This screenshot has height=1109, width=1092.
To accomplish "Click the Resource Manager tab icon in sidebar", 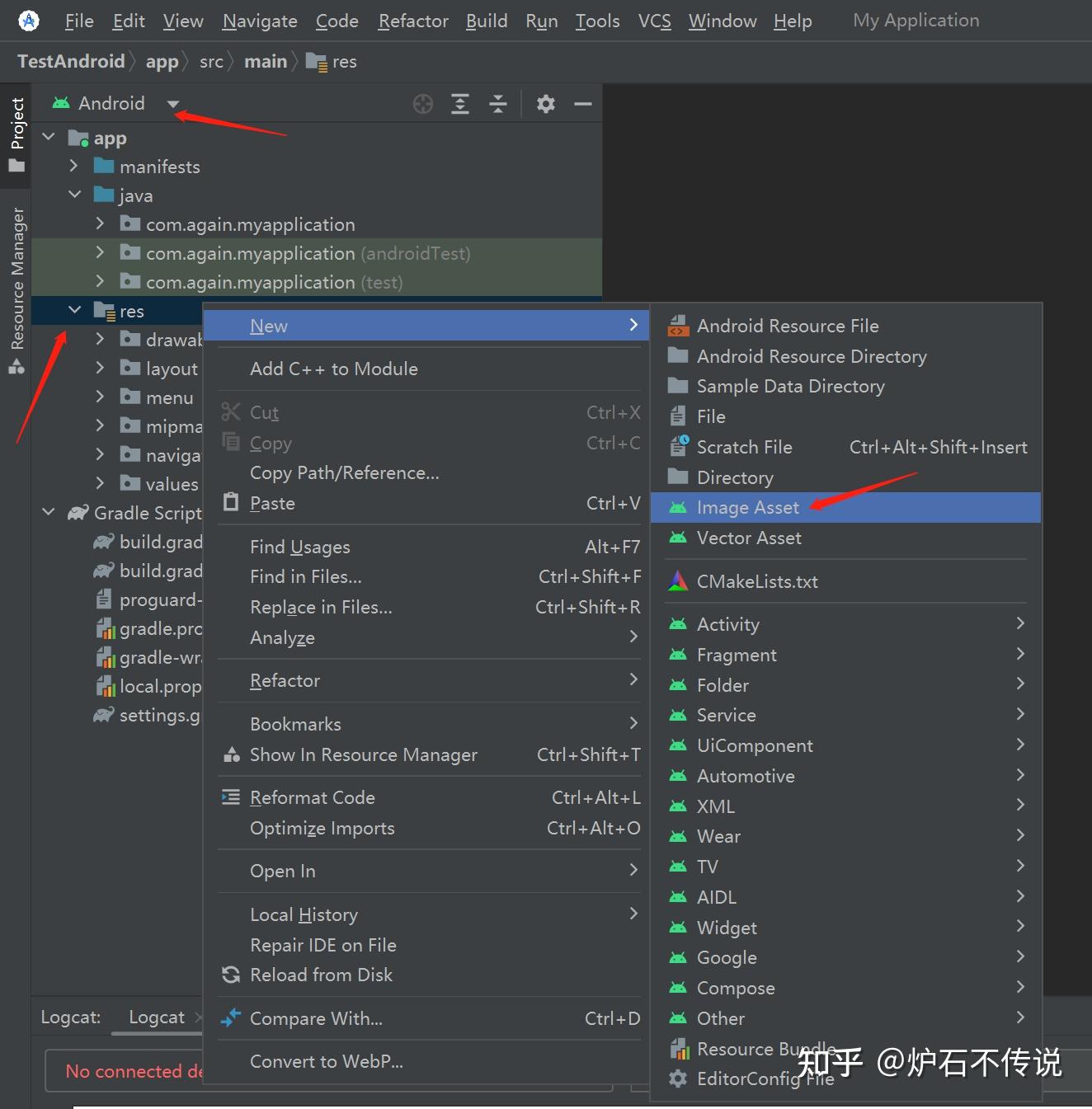I will coord(16,367).
